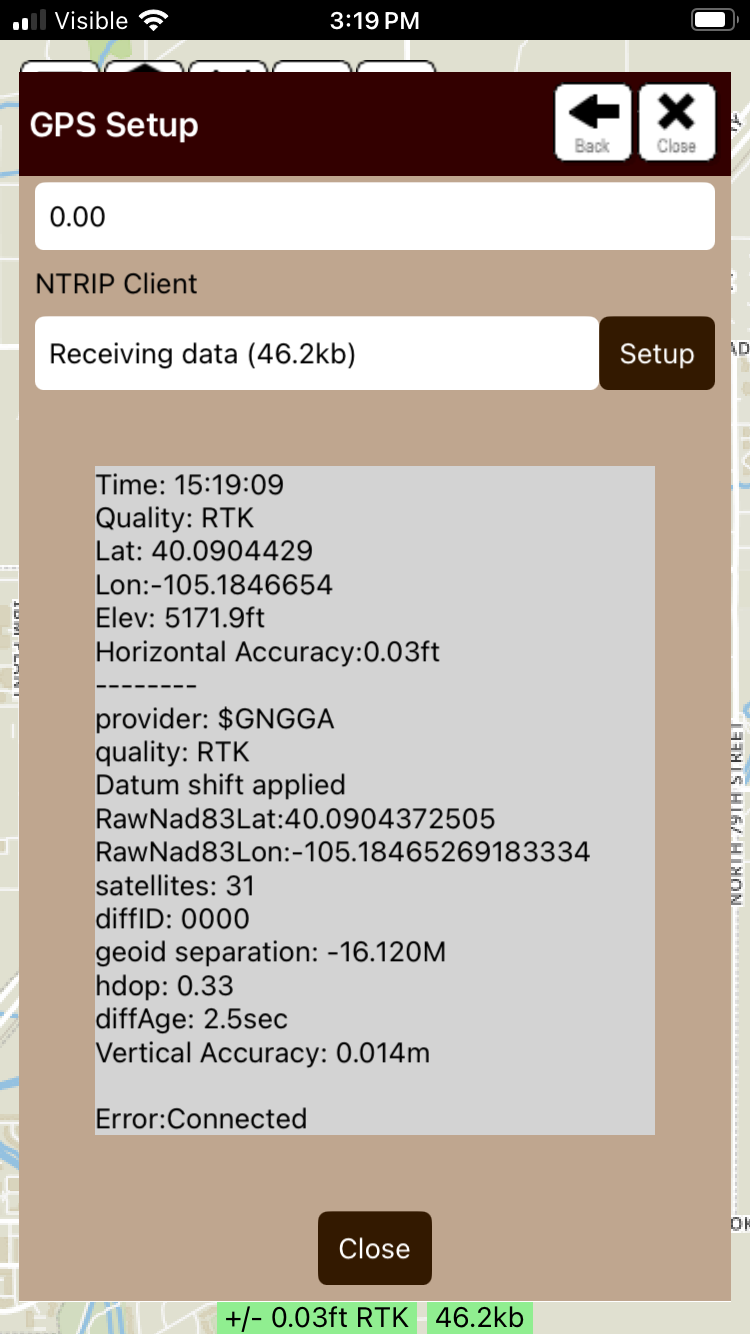750x1334 pixels.
Task: Tap the Elev: 5171.9ft line
Action: pyautogui.click(x=180, y=619)
